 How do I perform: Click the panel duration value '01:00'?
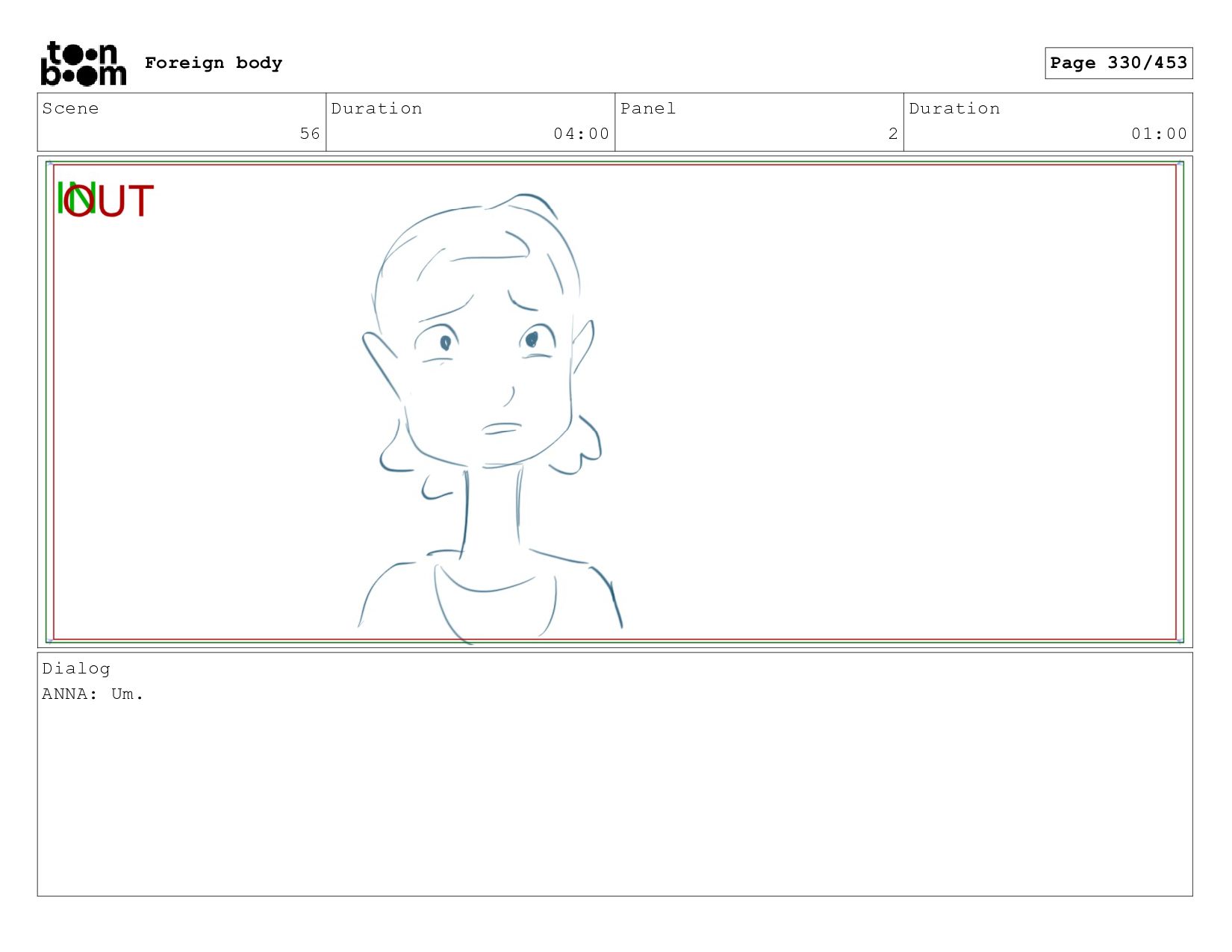(1159, 134)
